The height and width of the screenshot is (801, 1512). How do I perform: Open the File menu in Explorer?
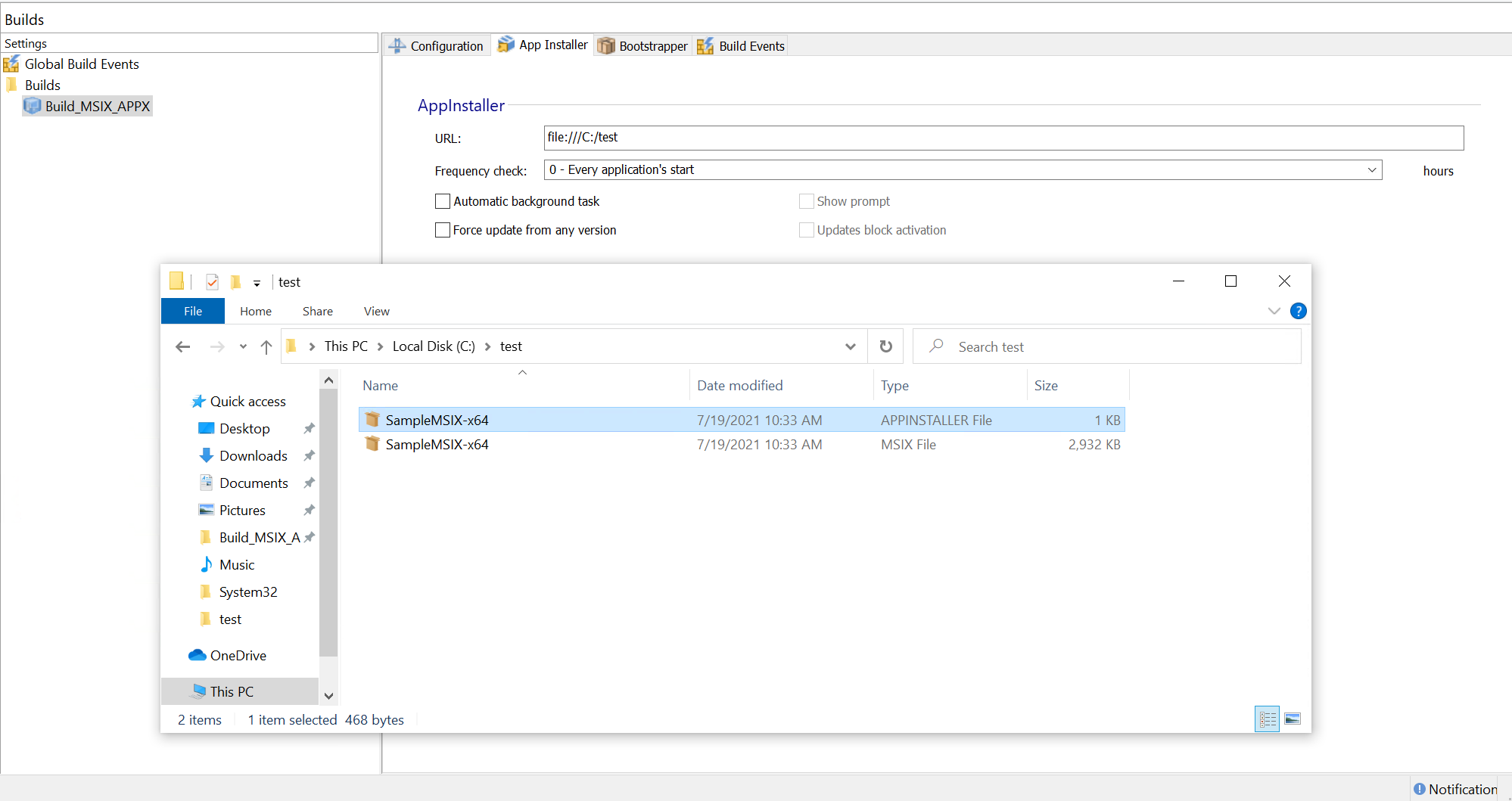pos(193,311)
